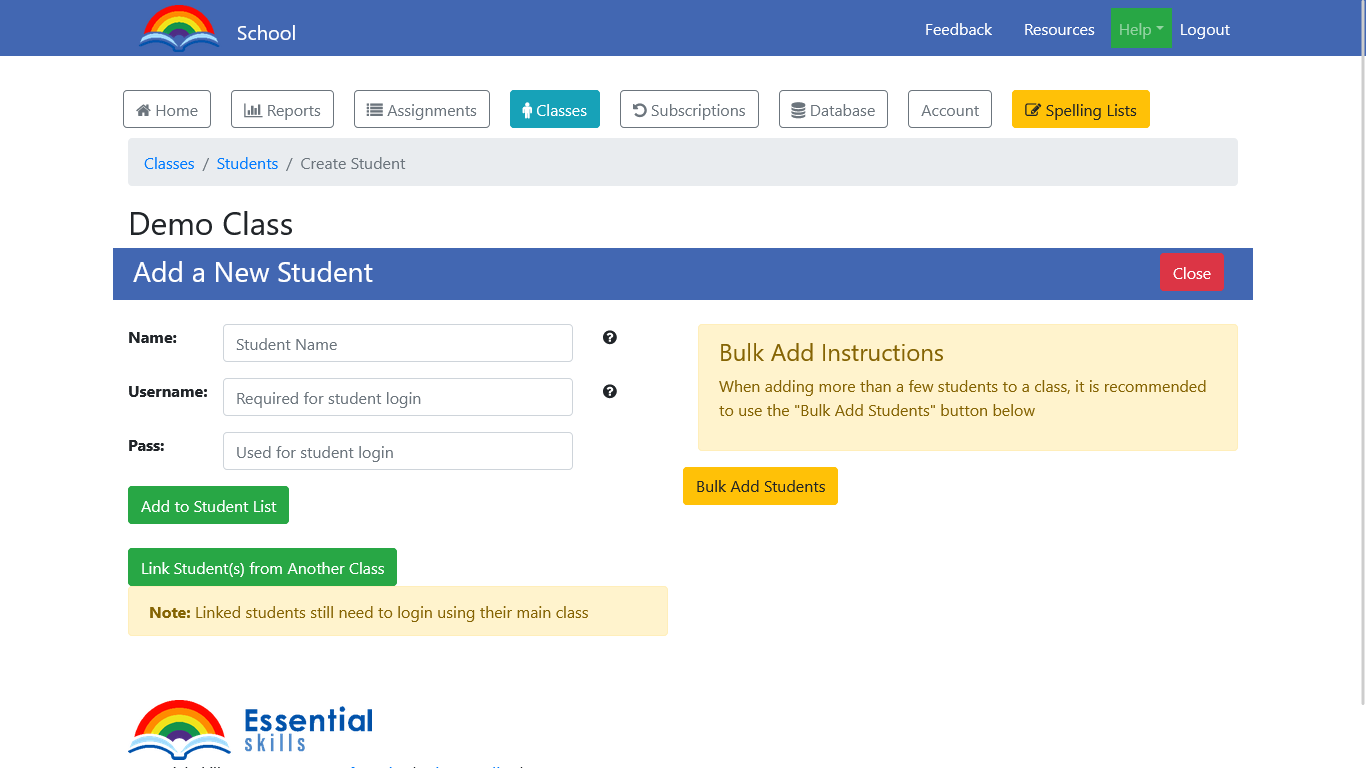The image size is (1366, 768).
Task: Click the Demo Class heading
Action: pos(211,224)
